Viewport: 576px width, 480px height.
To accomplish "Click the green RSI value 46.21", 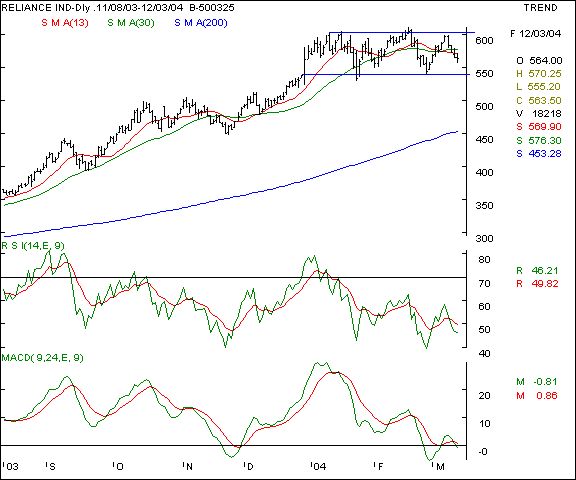I will tap(545, 271).
